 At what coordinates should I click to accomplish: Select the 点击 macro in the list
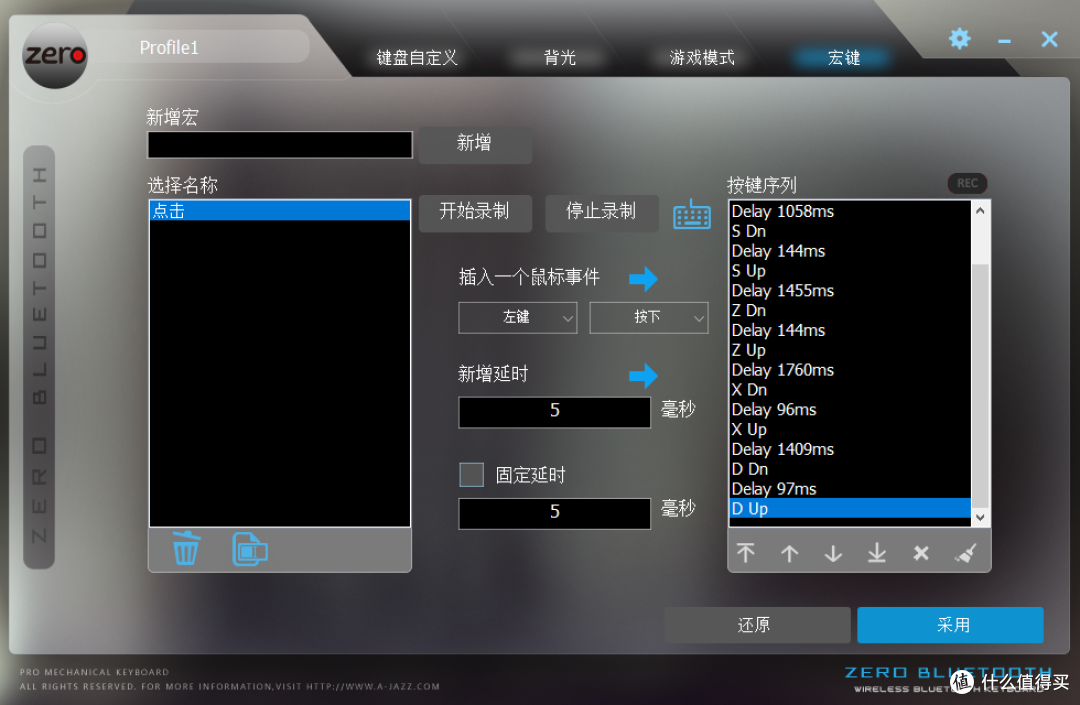coord(280,211)
